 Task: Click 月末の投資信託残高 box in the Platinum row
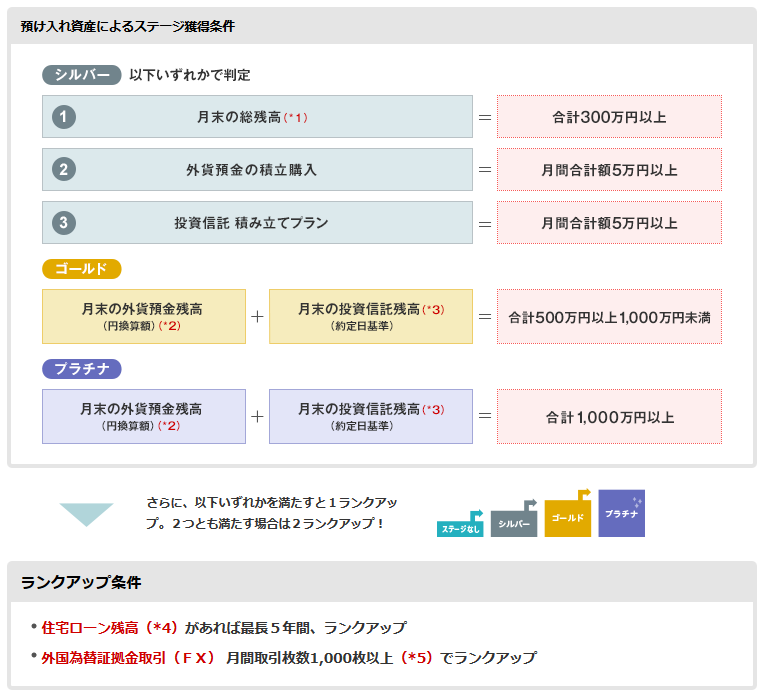click(x=371, y=416)
